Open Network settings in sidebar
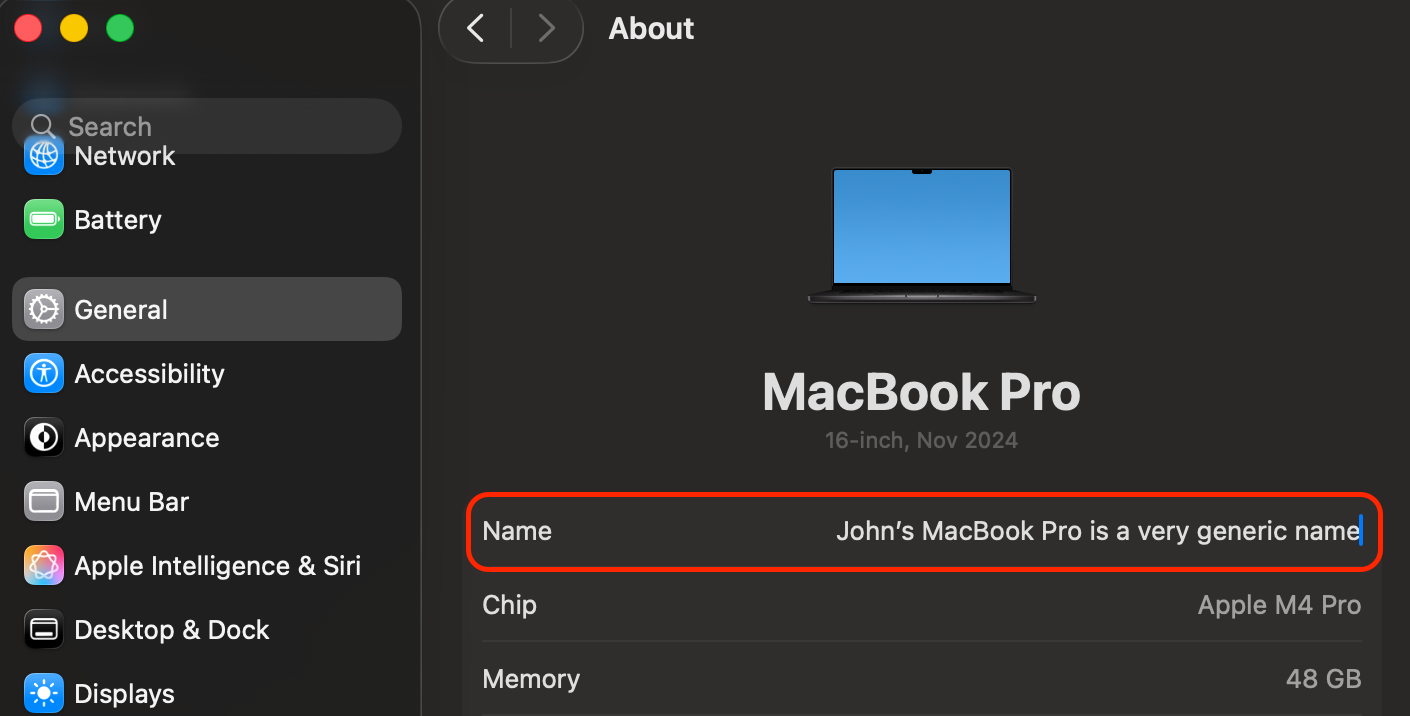Viewport: 1410px width, 716px height. pos(125,156)
